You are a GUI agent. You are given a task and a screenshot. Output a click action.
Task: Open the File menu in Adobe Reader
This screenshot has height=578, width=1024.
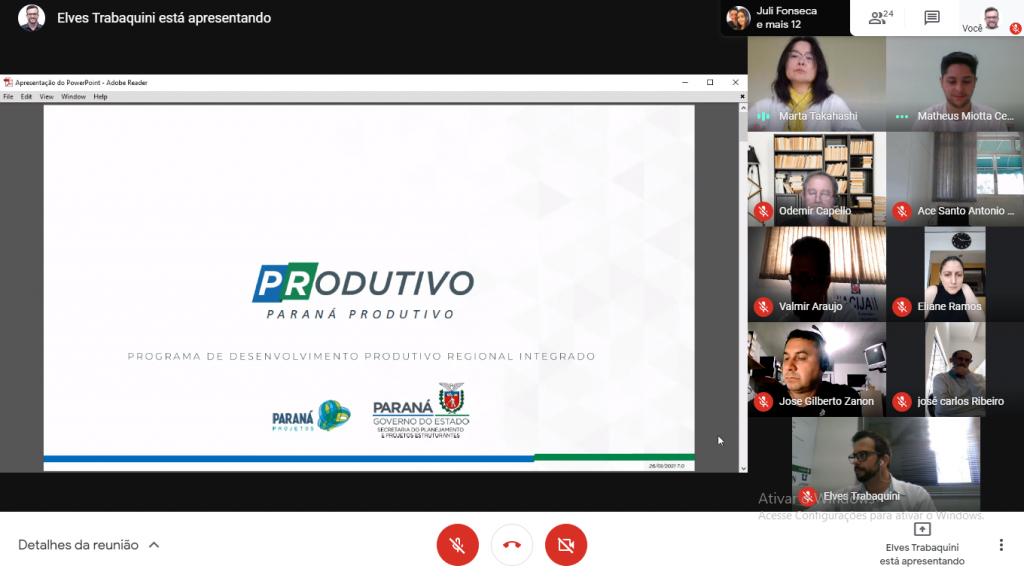tap(8, 97)
